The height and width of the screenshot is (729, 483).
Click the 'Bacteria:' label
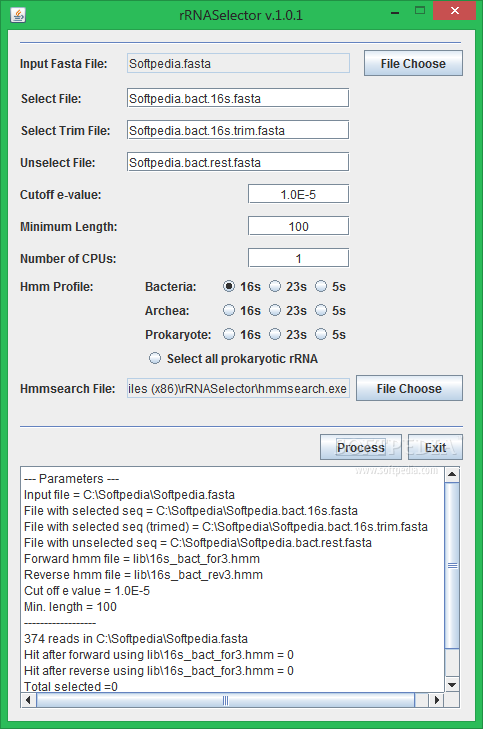pyautogui.click(x=171, y=286)
